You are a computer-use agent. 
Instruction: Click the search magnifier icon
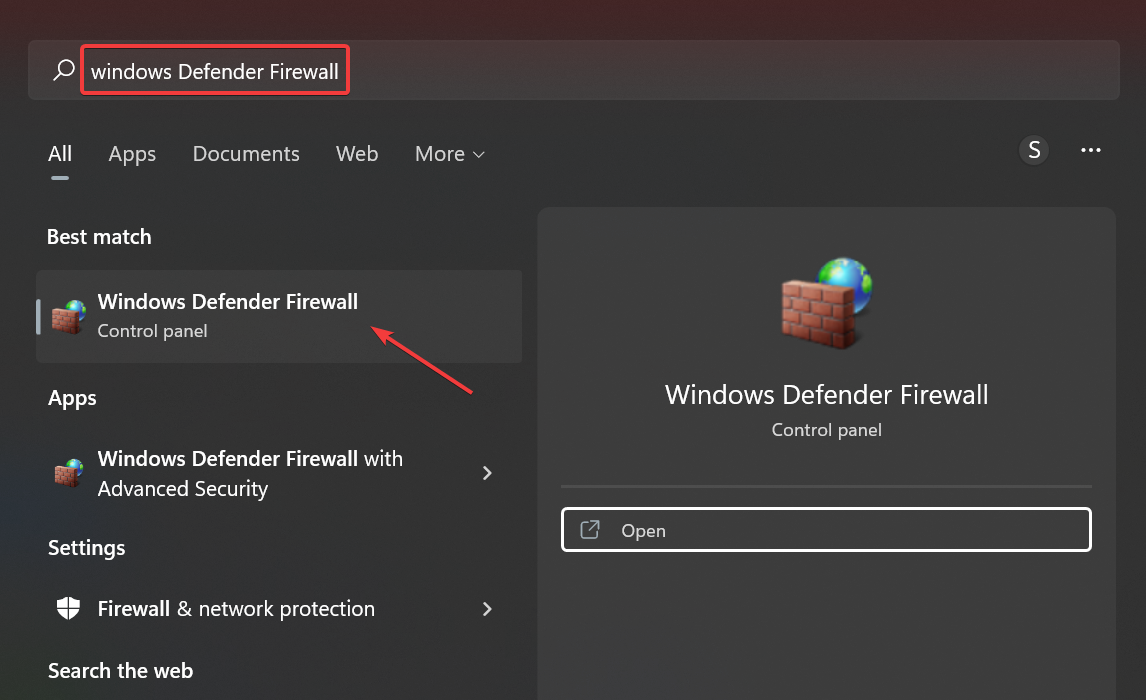64,70
